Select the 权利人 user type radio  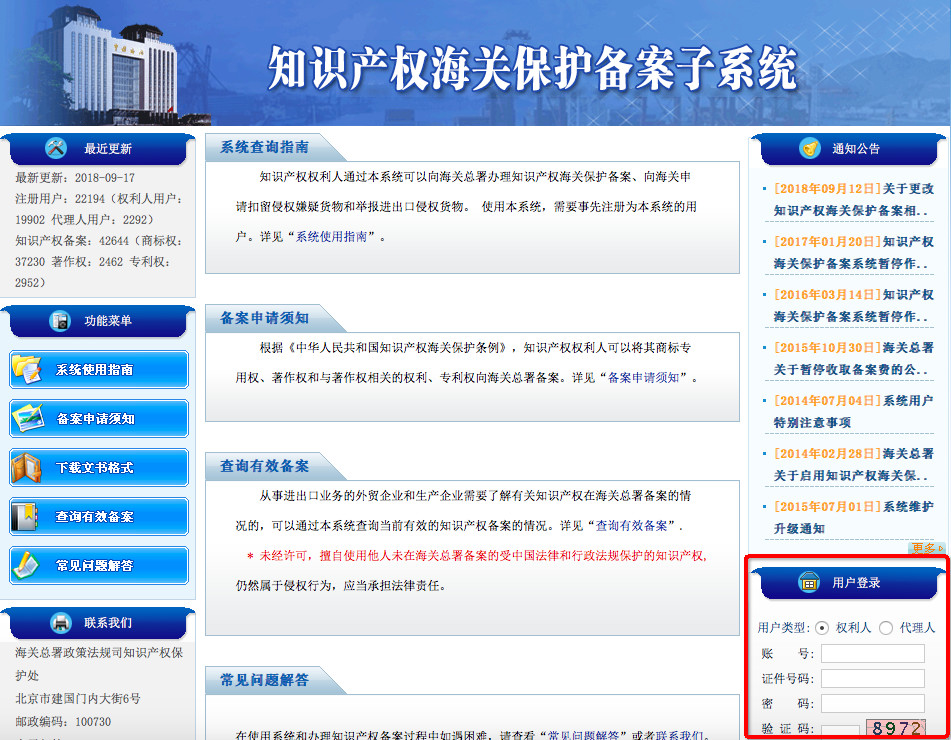click(x=822, y=628)
